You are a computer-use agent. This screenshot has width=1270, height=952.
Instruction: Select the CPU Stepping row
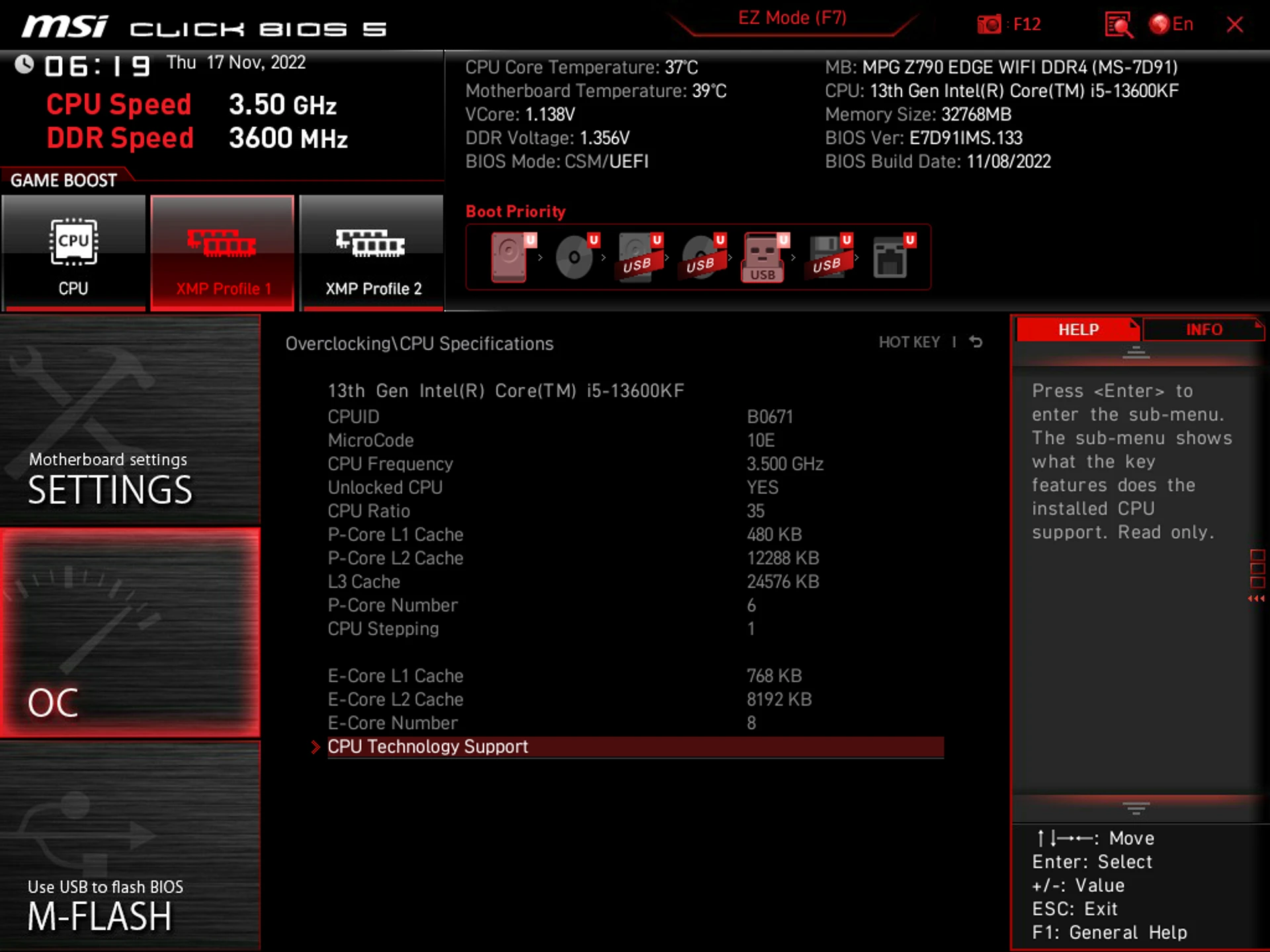pos(635,629)
